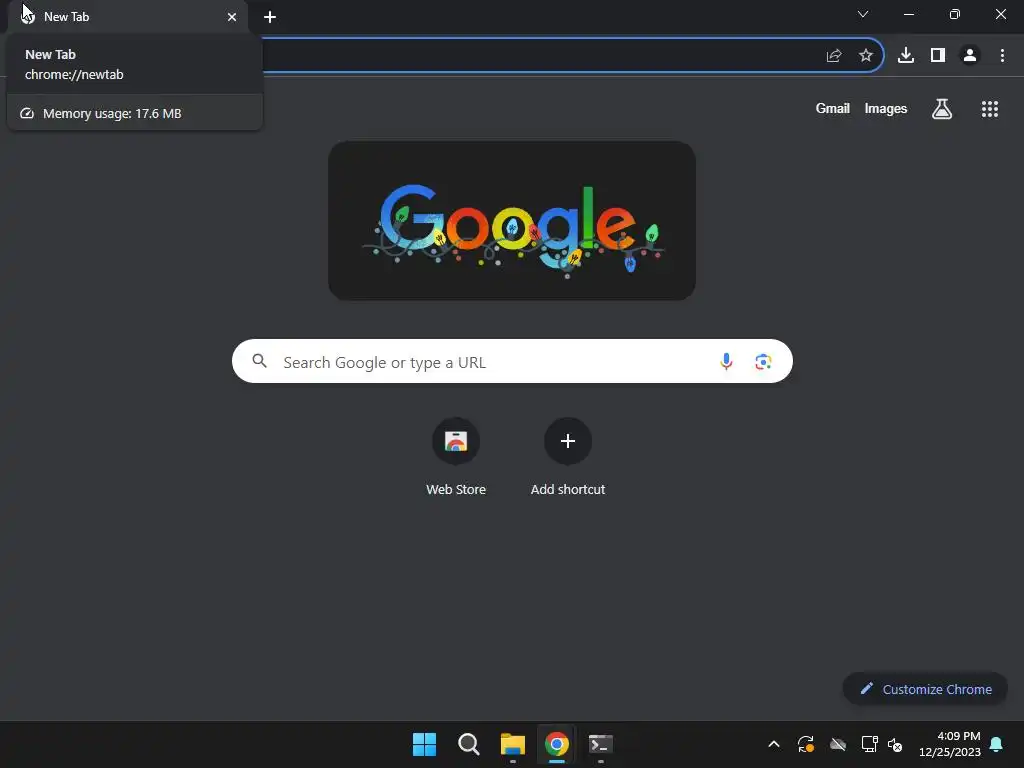Click the sync status tray icon
Viewport: 1024px width, 768px height.
point(806,744)
